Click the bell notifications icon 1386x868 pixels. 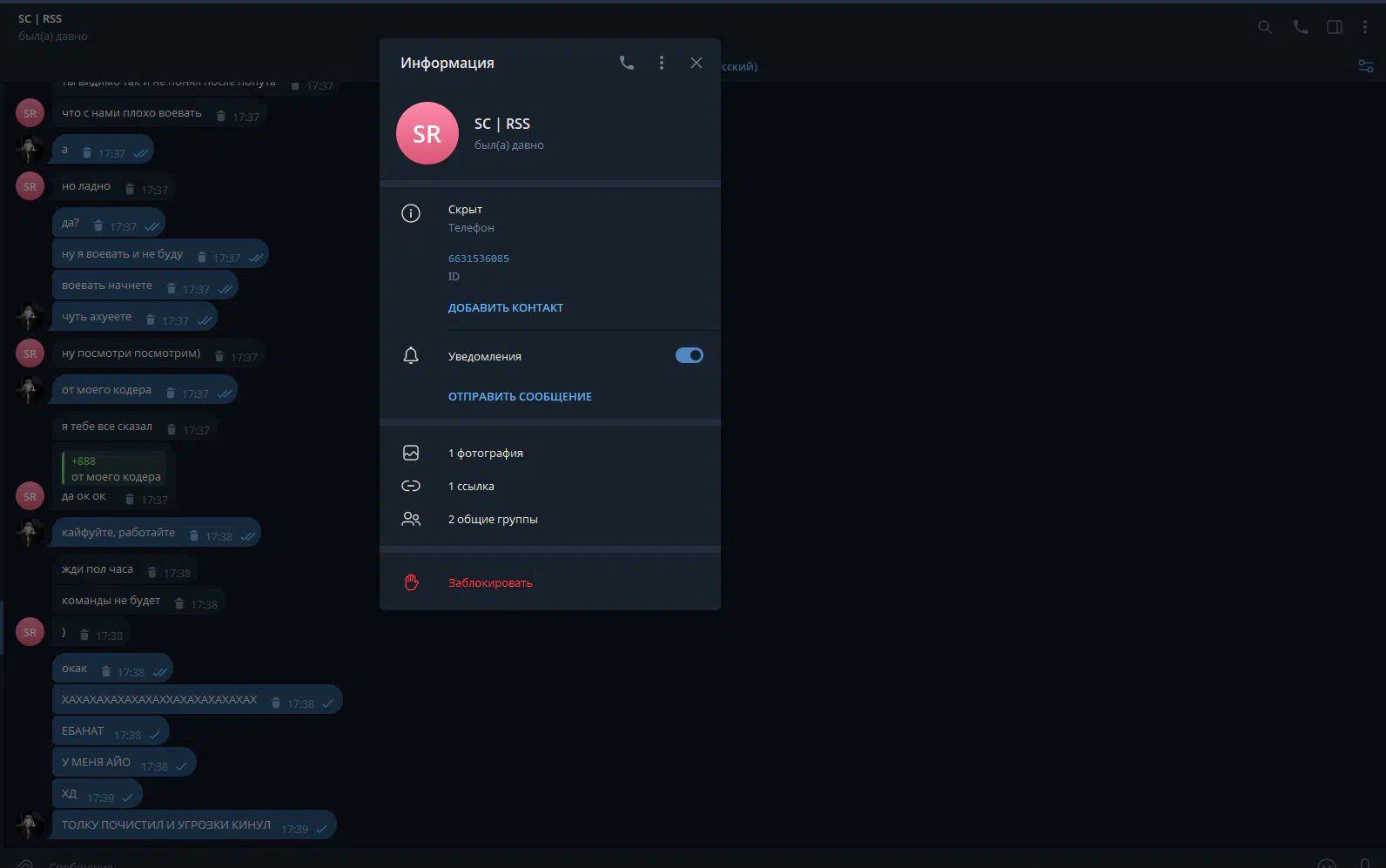pos(411,355)
